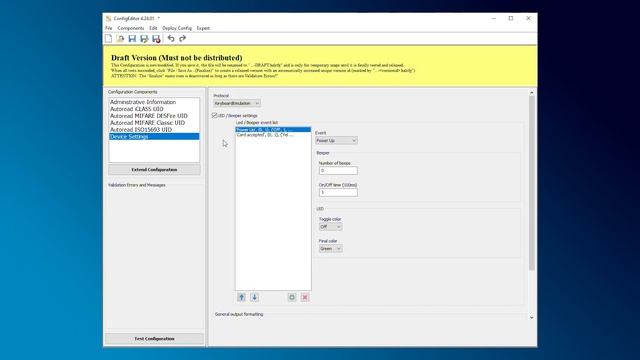Click the Number of beeps field
Viewport: 640px width, 360px height.
(338, 171)
